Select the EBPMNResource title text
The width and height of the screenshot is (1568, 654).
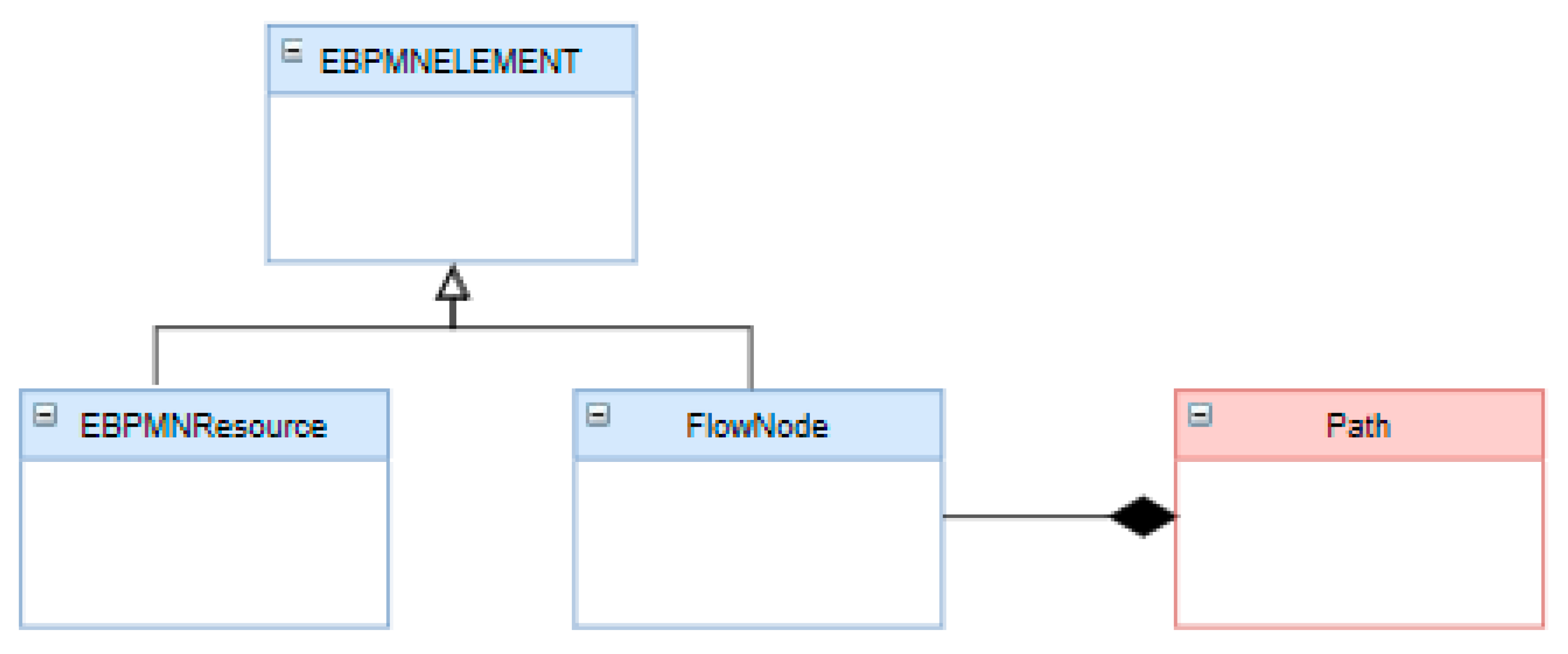(203, 426)
